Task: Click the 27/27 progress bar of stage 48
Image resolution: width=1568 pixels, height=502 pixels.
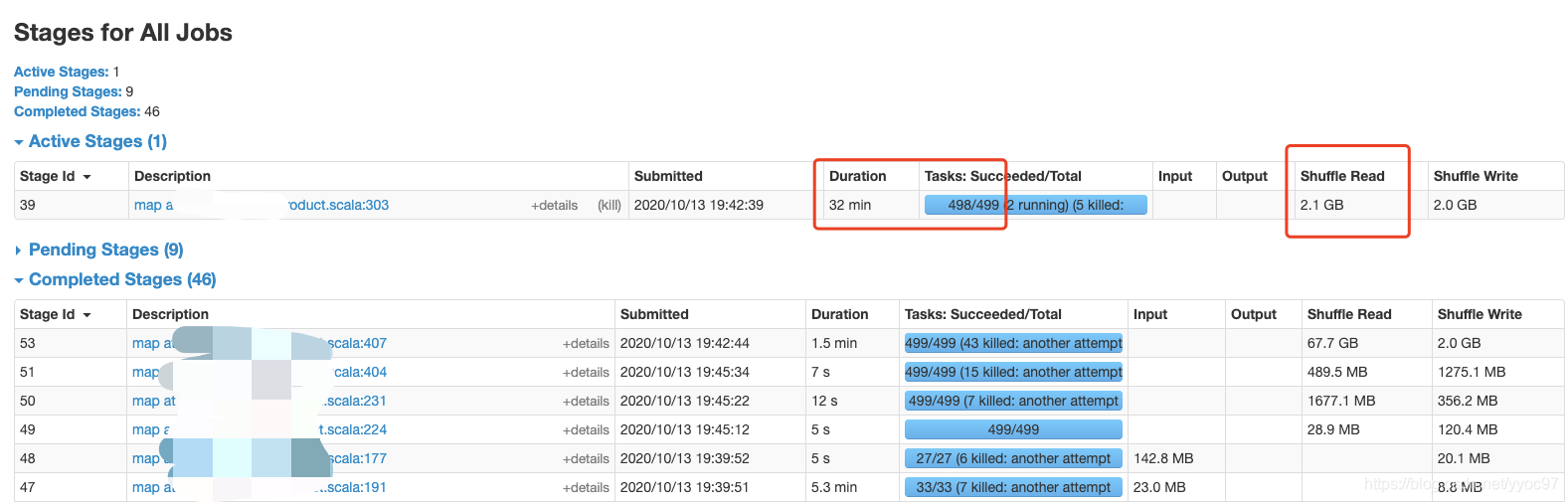Action: (x=1013, y=458)
